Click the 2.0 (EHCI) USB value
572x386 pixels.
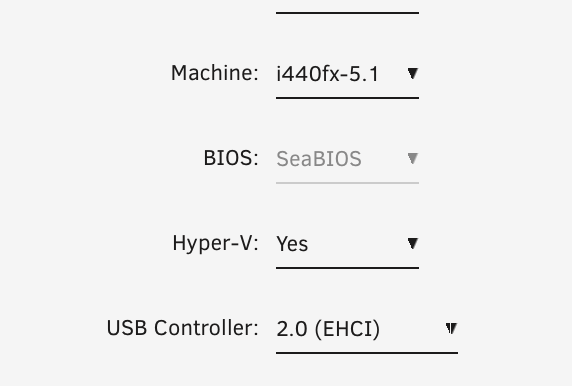point(328,329)
